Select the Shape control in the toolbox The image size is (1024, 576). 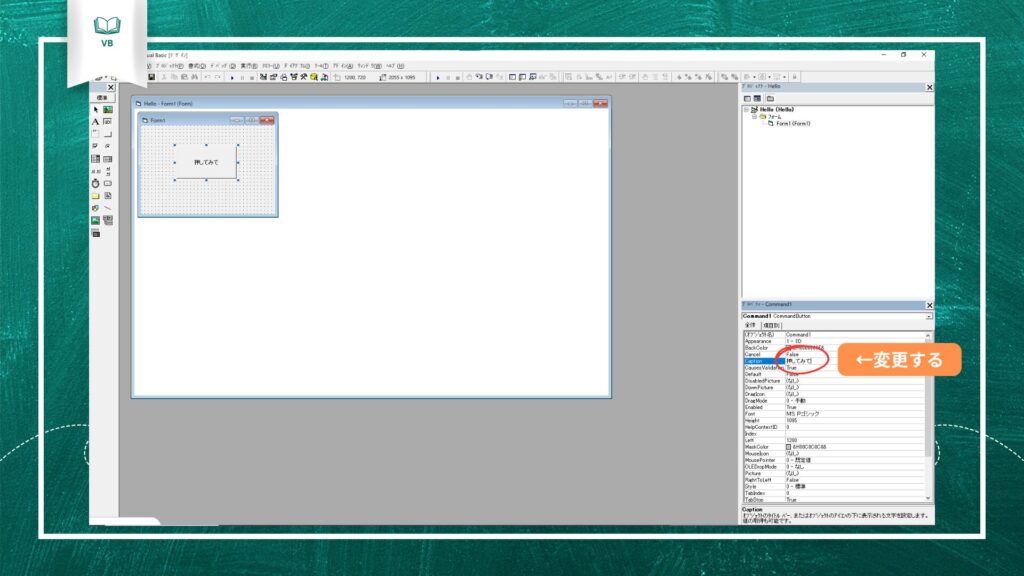tap(95, 208)
